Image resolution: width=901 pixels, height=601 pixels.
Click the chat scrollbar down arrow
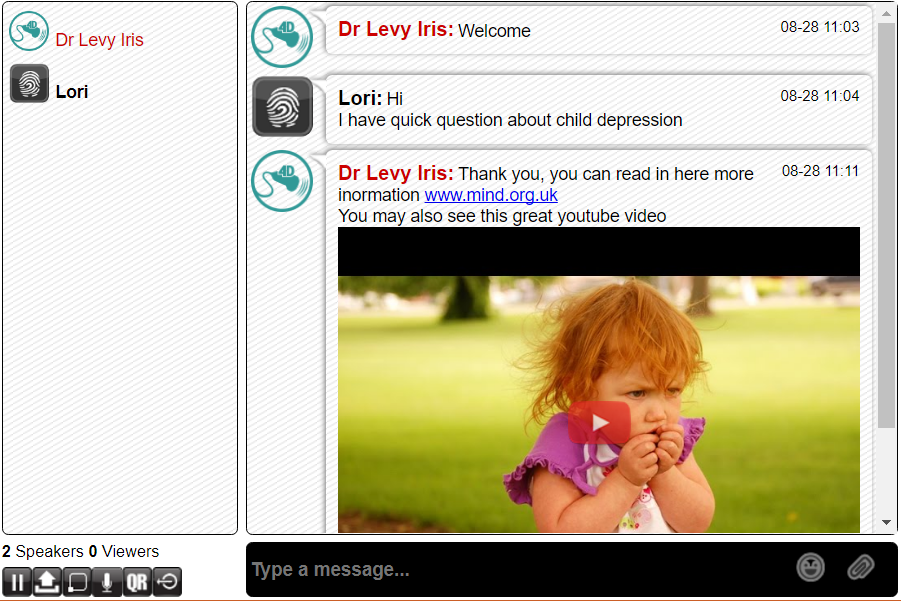click(886, 522)
